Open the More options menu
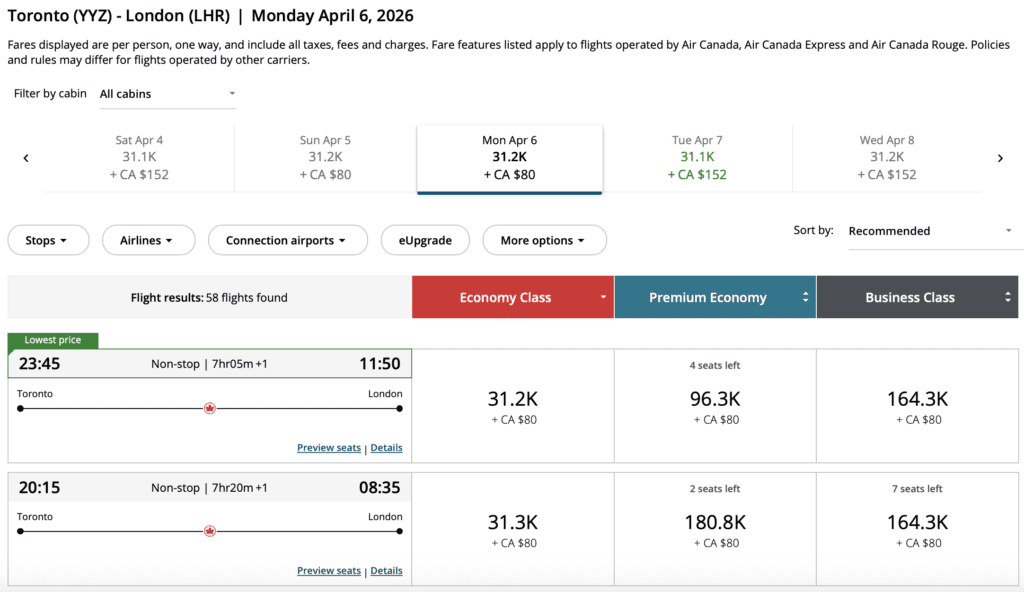Viewport: 1024px width, 592px height. coord(544,240)
